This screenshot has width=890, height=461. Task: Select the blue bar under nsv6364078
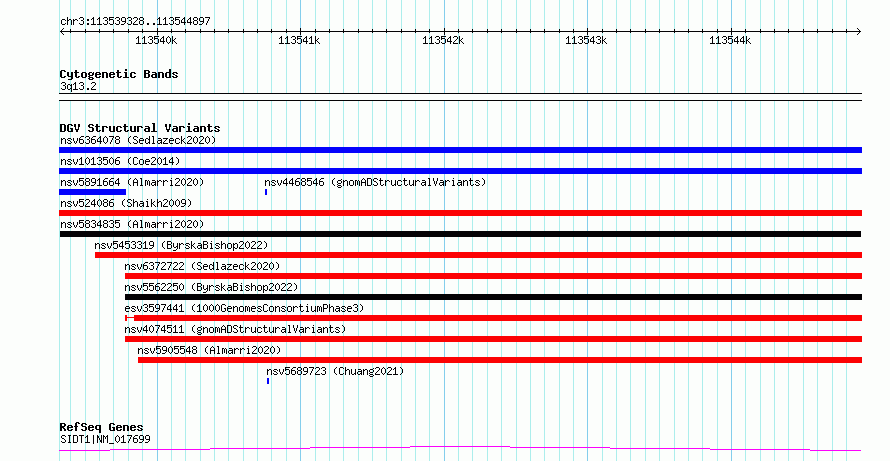click(x=460, y=150)
